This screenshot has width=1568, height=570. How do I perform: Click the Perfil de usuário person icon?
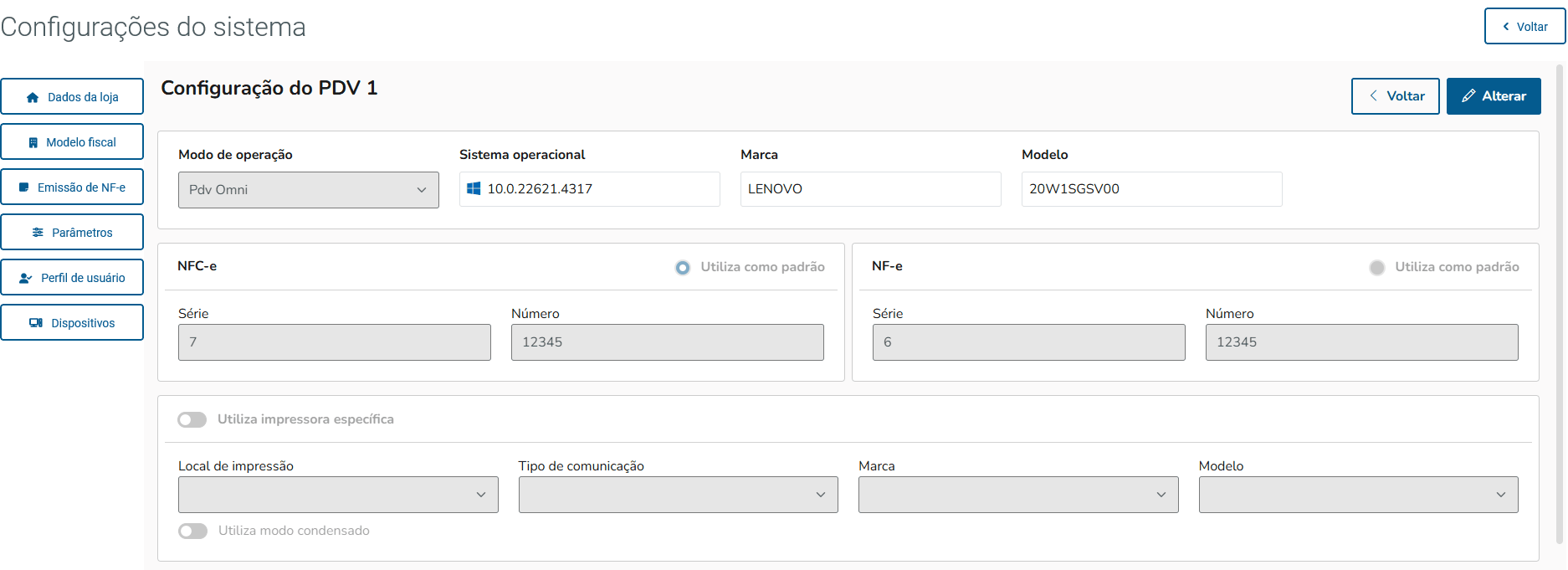point(26,278)
